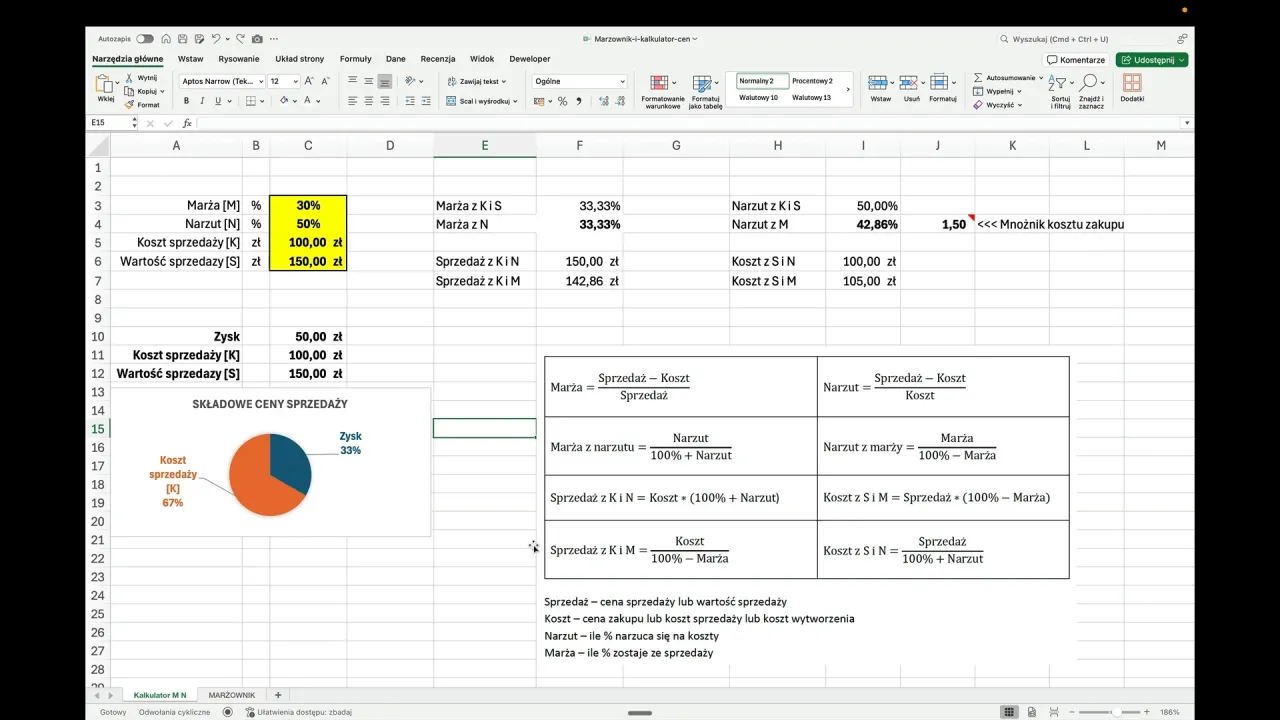Open the Komentarze button
Image resolution: width=1280 pixels, height=720 pixels.
(1076, 60)
